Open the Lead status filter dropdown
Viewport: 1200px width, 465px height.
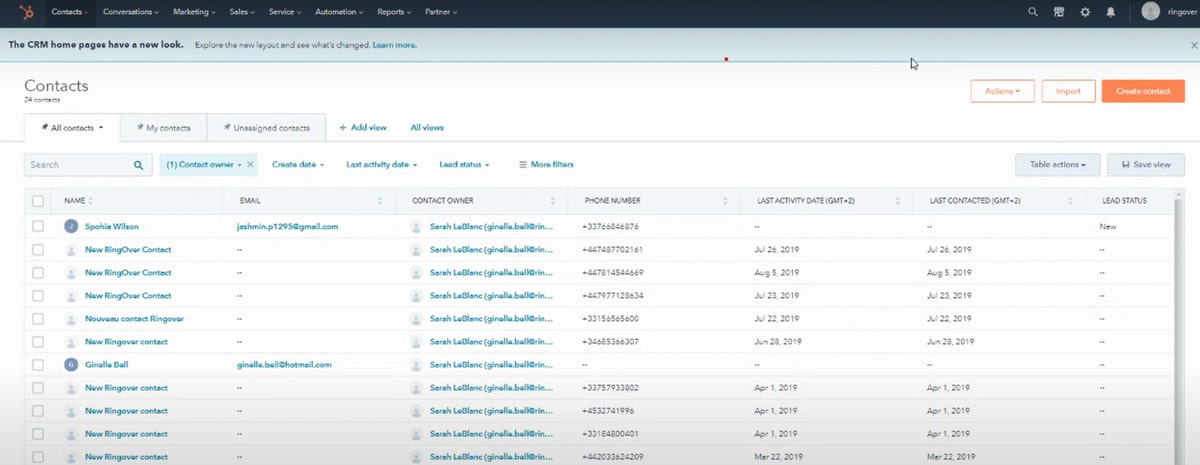tap(466, 165)
